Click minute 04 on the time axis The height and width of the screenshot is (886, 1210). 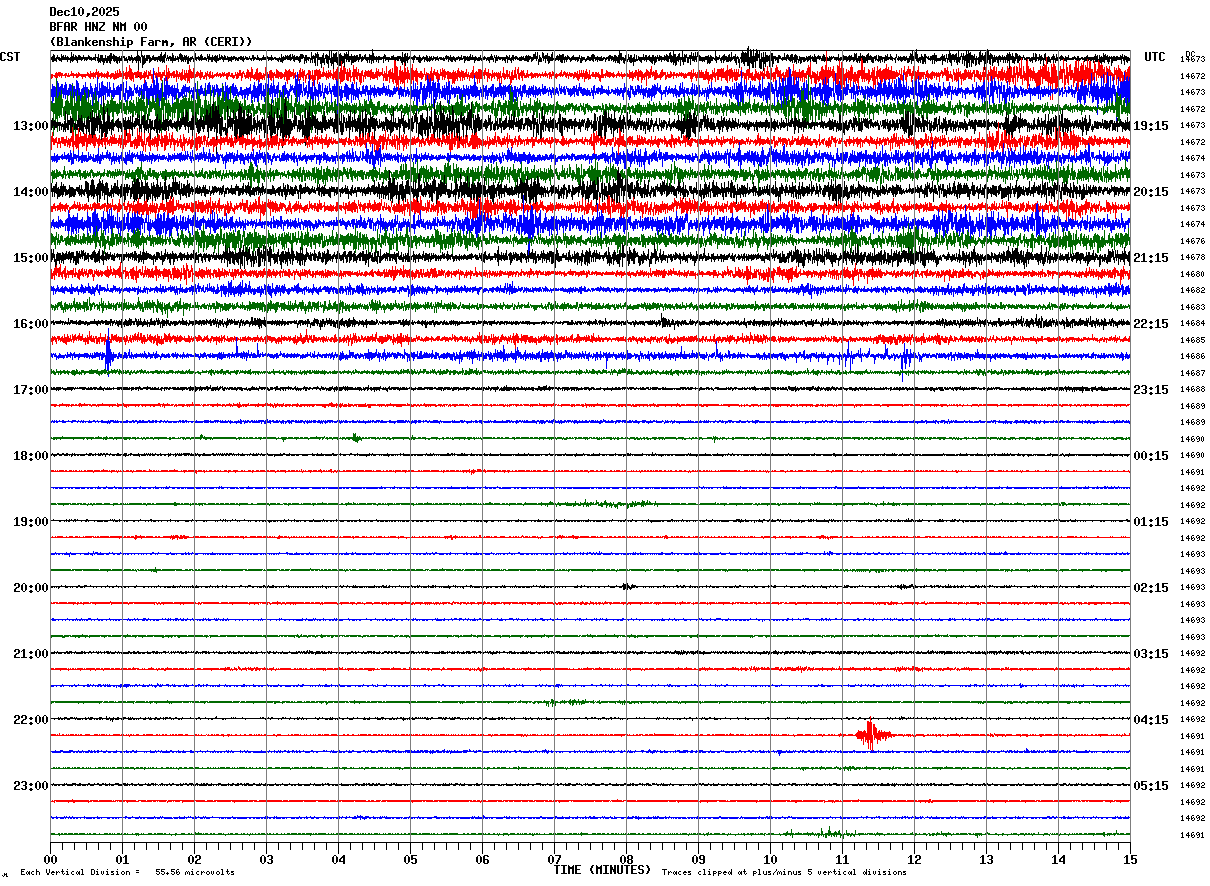pyautogui.click(x=338, y=859)
